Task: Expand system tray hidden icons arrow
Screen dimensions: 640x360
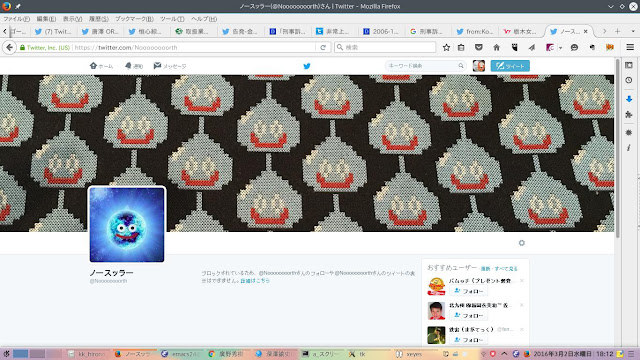Action: click(x=504, y=354)
